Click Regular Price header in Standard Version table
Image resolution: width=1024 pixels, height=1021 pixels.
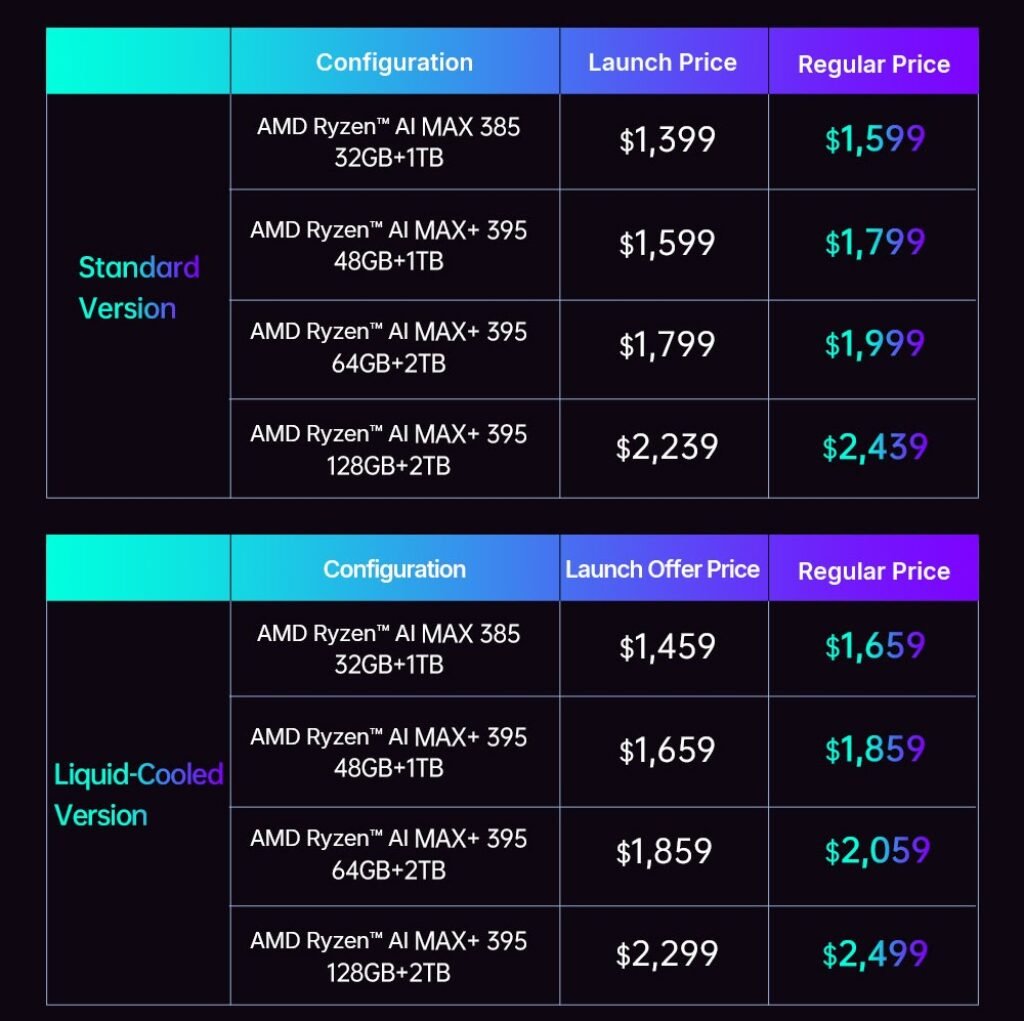click(873, 64)
